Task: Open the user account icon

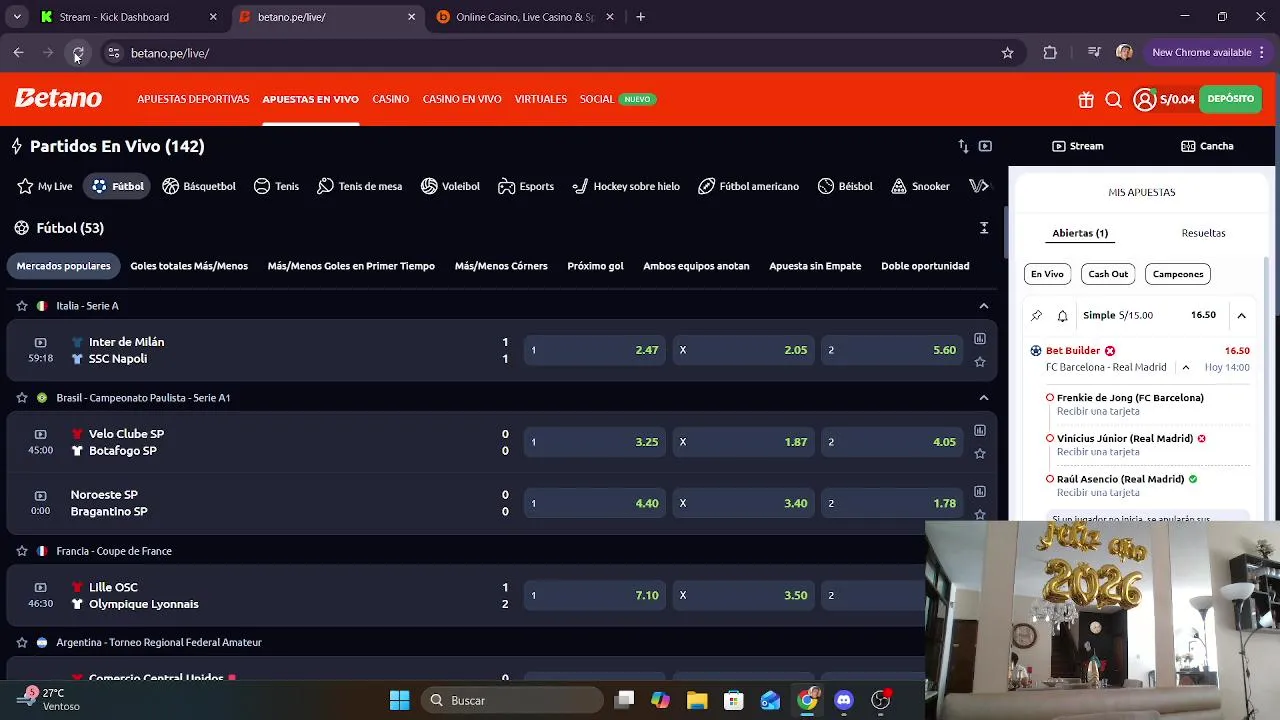Action: (x=1145, y=99)
